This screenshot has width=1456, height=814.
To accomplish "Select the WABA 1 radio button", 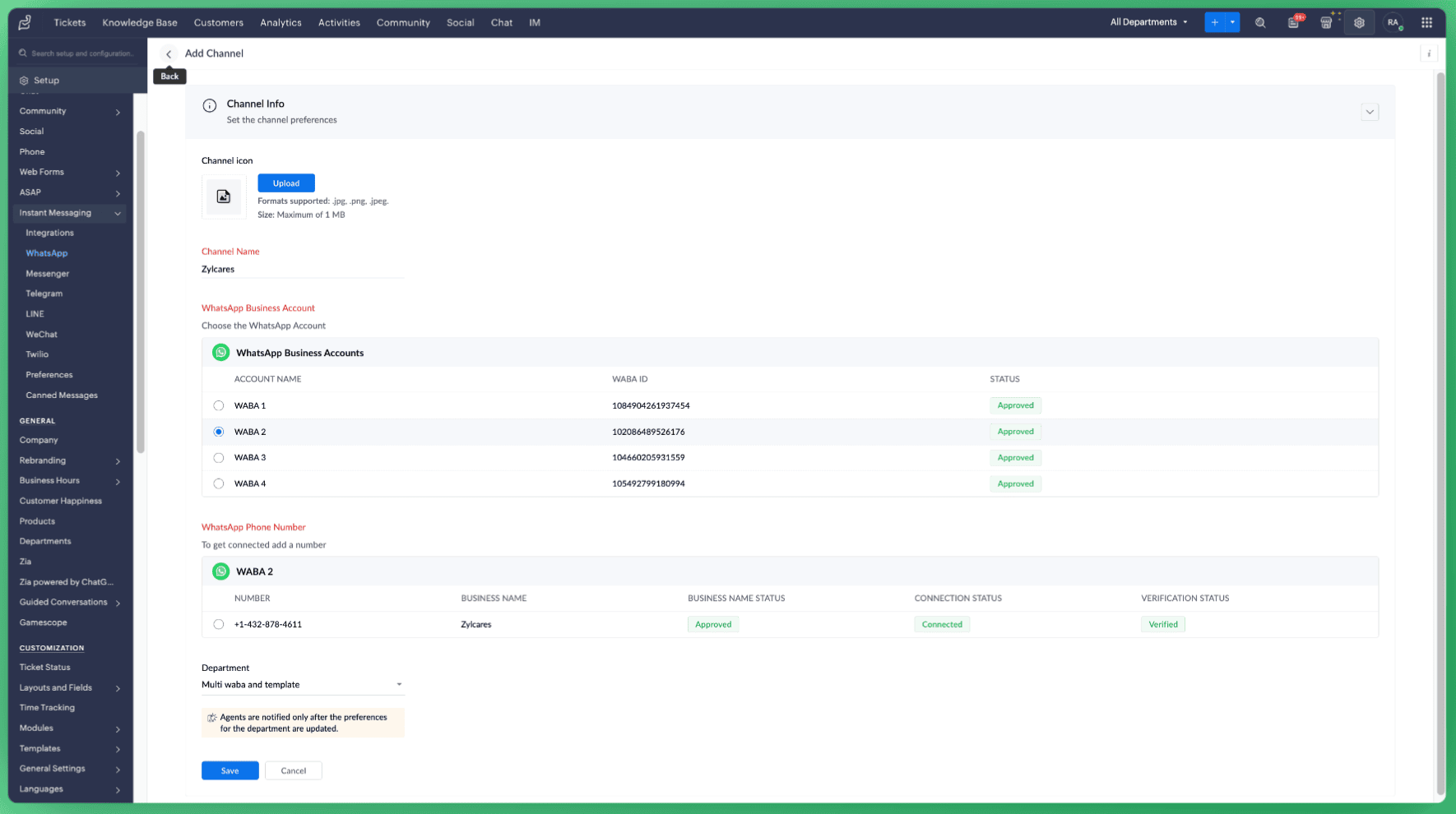I will coord(219,405).
